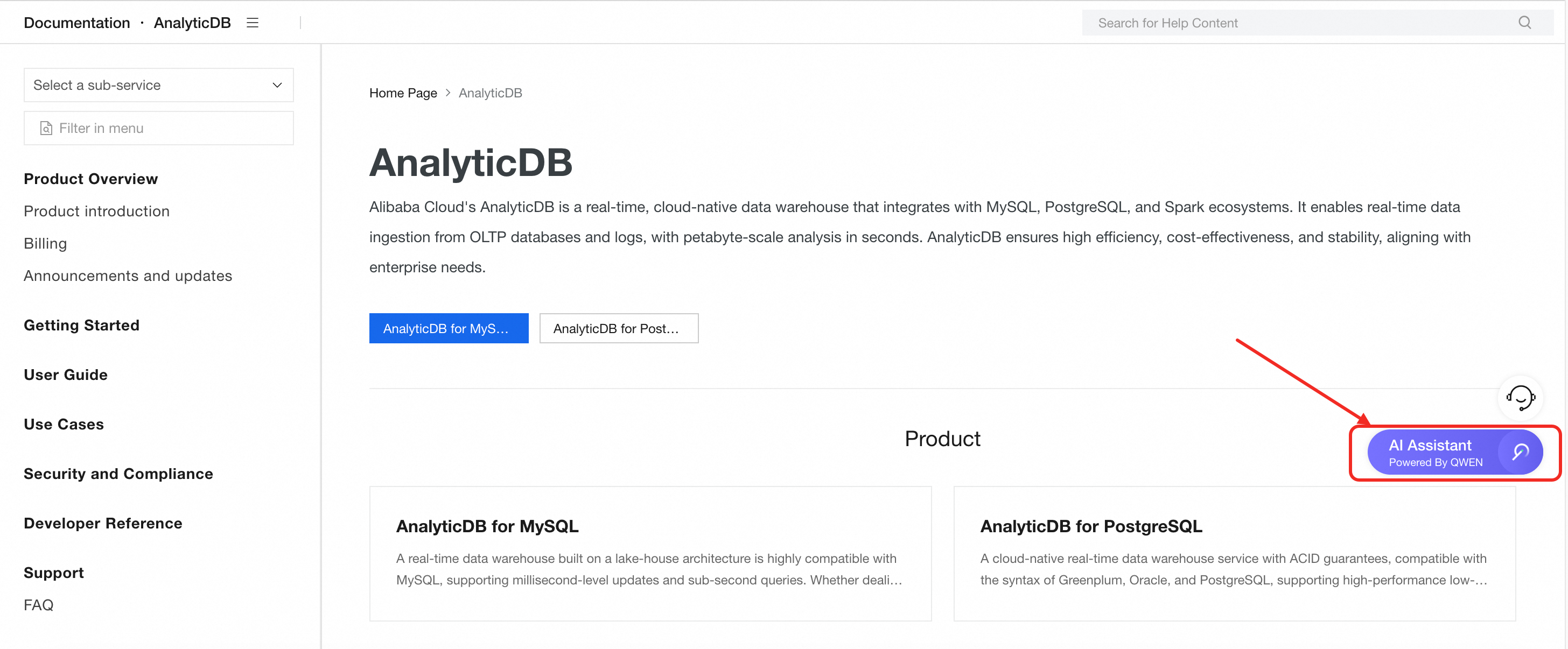1568x649 pixels.
Task: Click the Documentation header link
Action: pyautogui.click(x=76, y=23)
